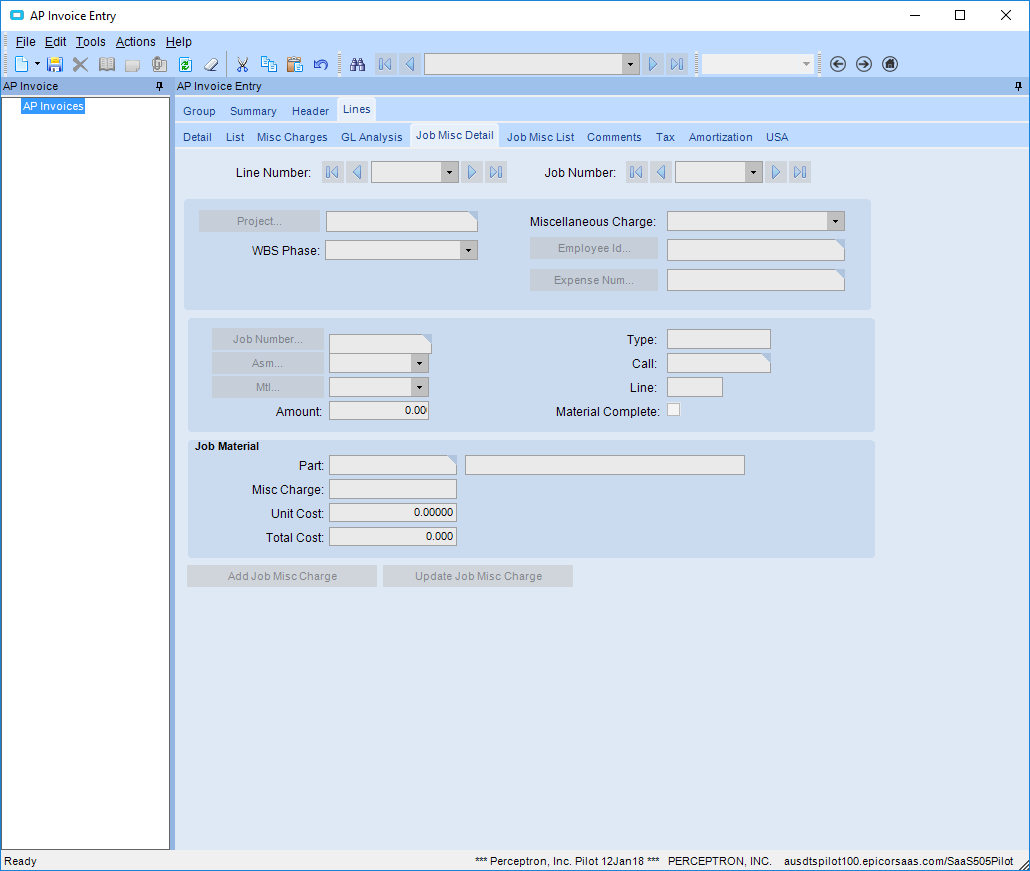Click the paperclip Attachments icon

click(x=159, y=64)
